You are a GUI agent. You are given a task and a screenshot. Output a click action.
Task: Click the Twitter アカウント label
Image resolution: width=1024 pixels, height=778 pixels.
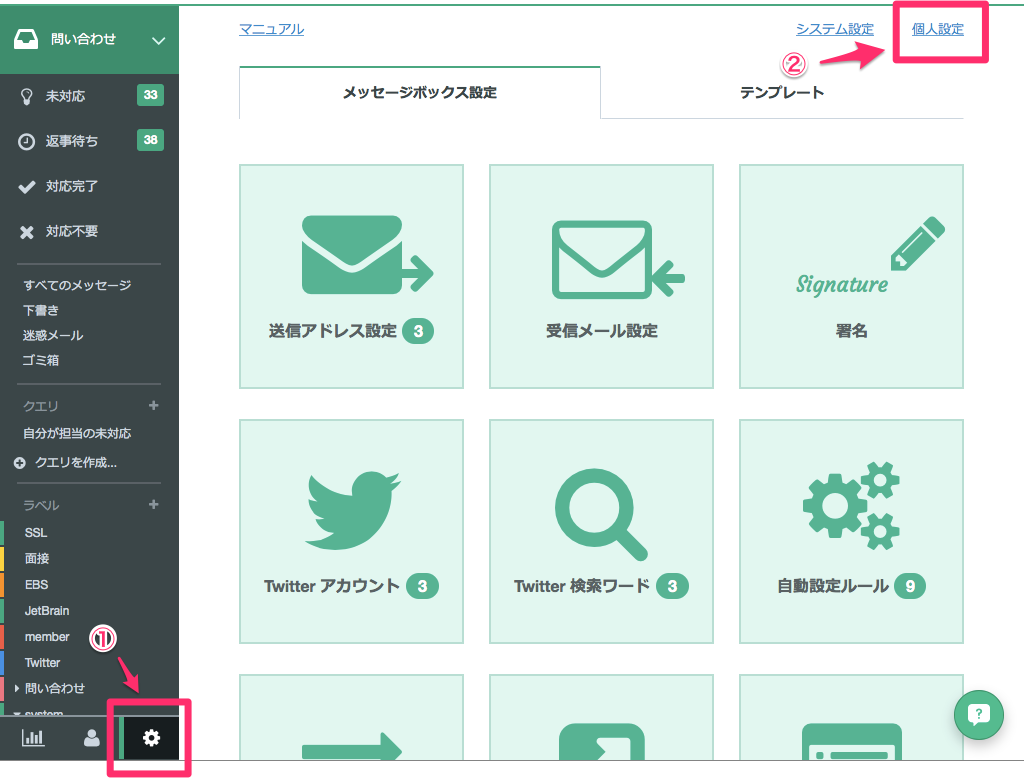(x=332, y=586)
